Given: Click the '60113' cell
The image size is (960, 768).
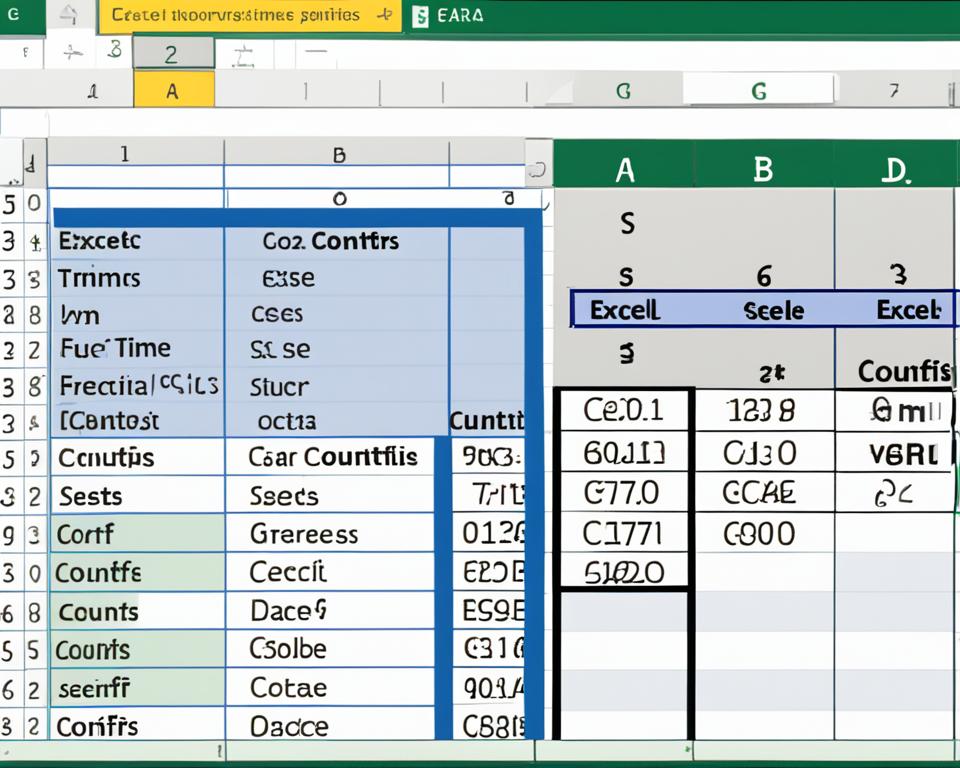Looking at the screenshot, I should [624, 453].
